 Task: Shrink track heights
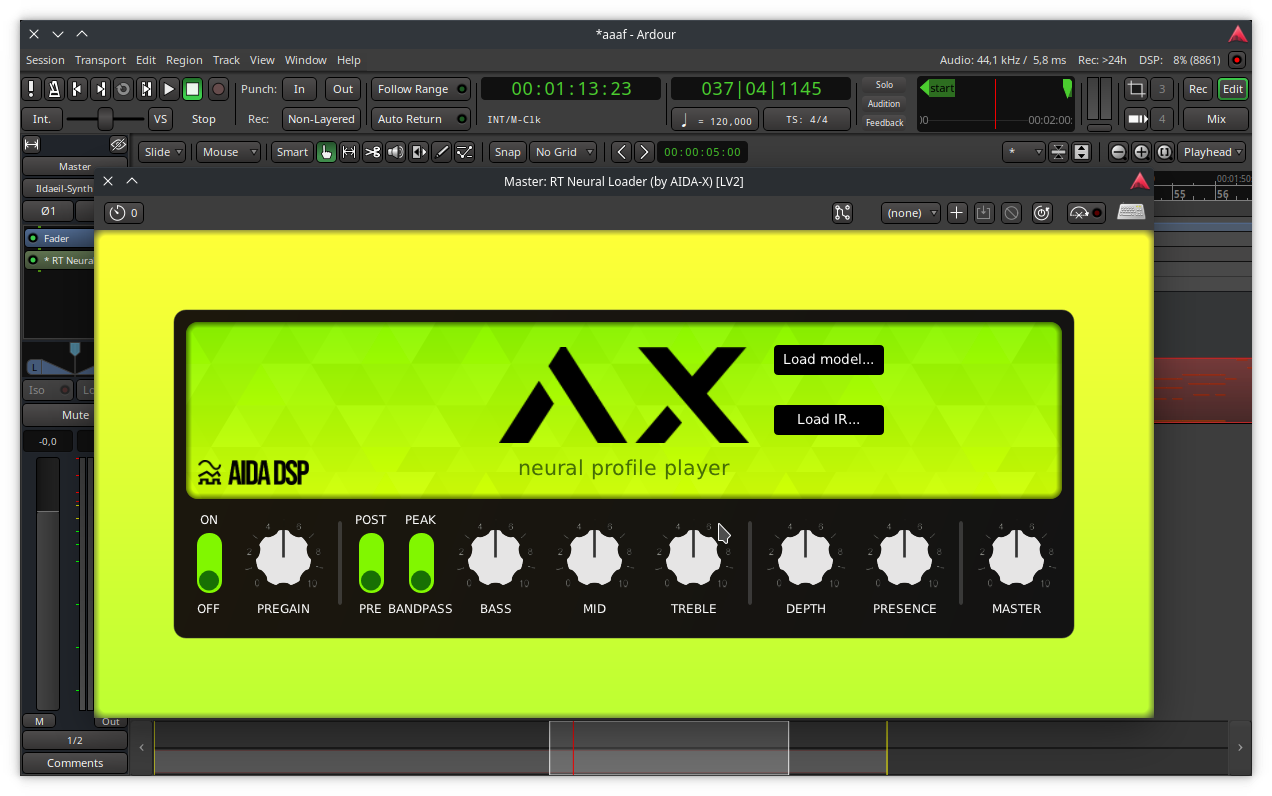click(1058, 152)
